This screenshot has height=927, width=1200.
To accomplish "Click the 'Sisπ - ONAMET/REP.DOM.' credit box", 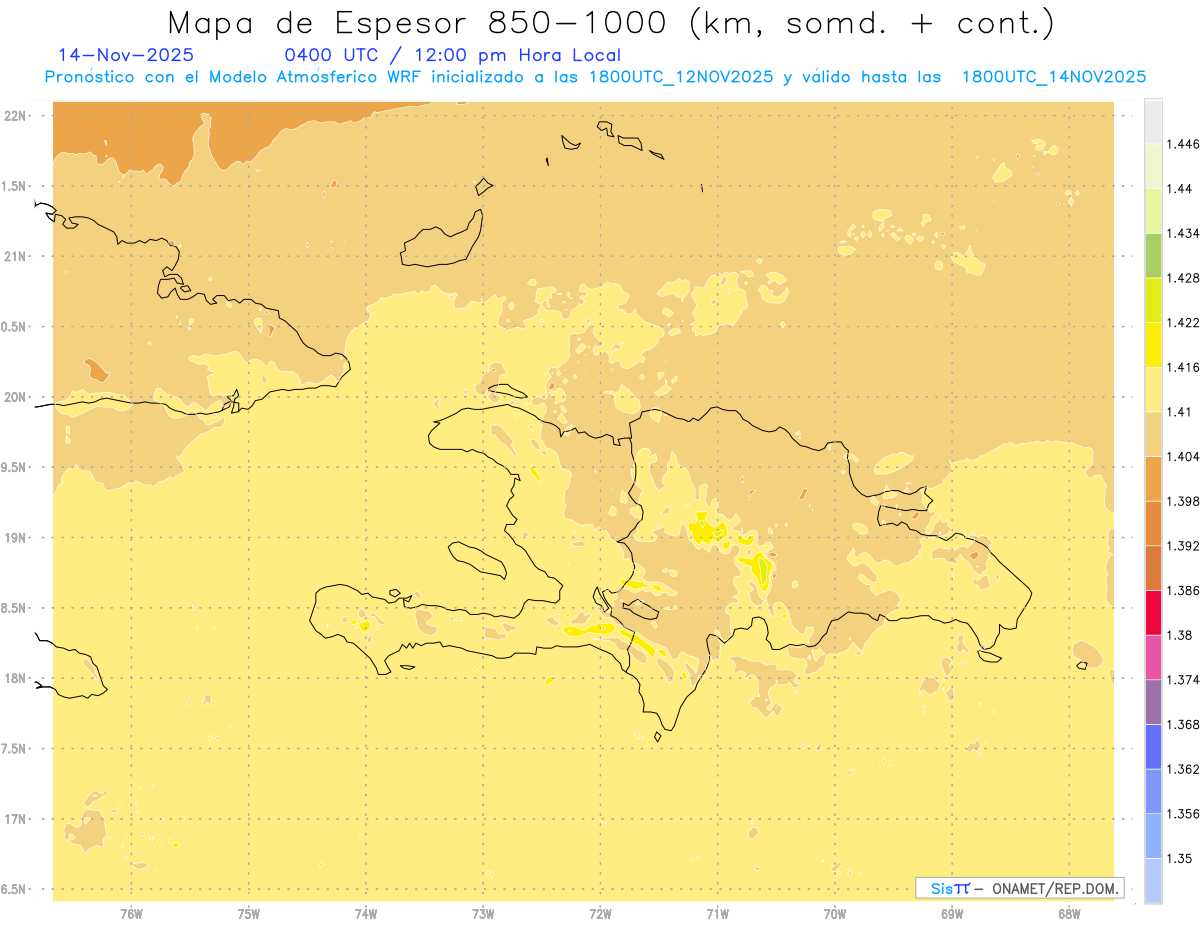I will pos(1020,888).
